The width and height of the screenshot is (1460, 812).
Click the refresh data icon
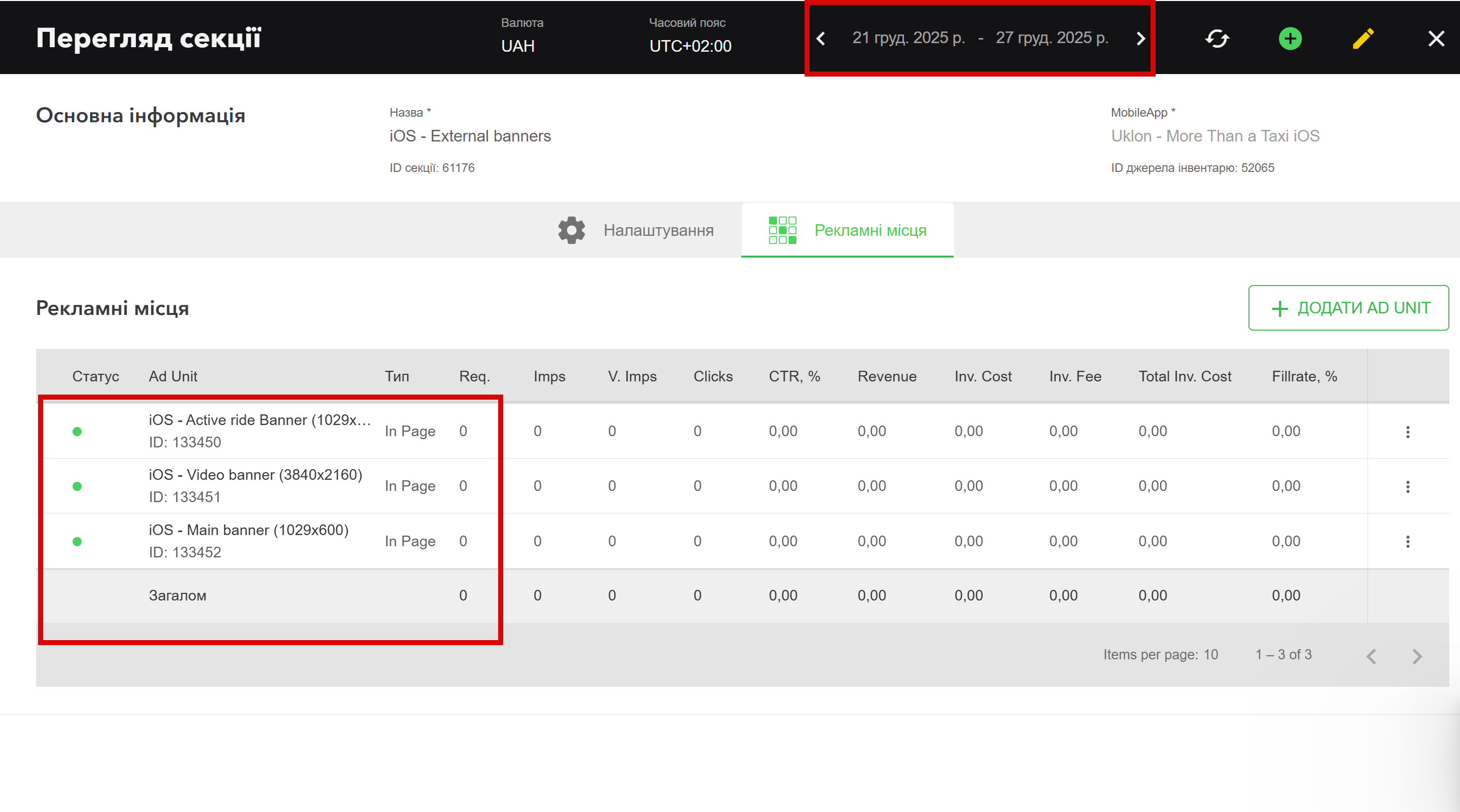[1217, 39]
